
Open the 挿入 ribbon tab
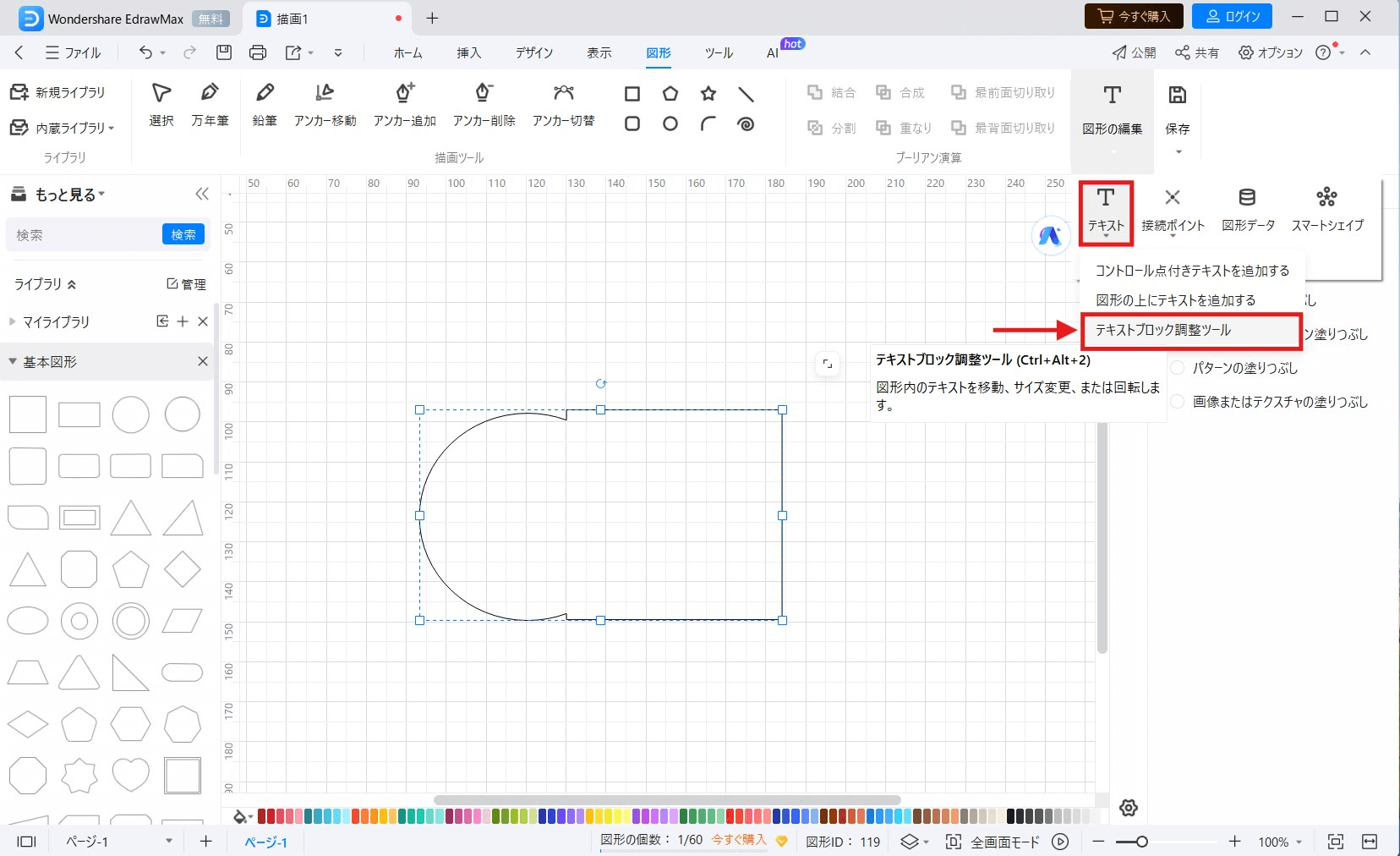(x=468, y=52)
